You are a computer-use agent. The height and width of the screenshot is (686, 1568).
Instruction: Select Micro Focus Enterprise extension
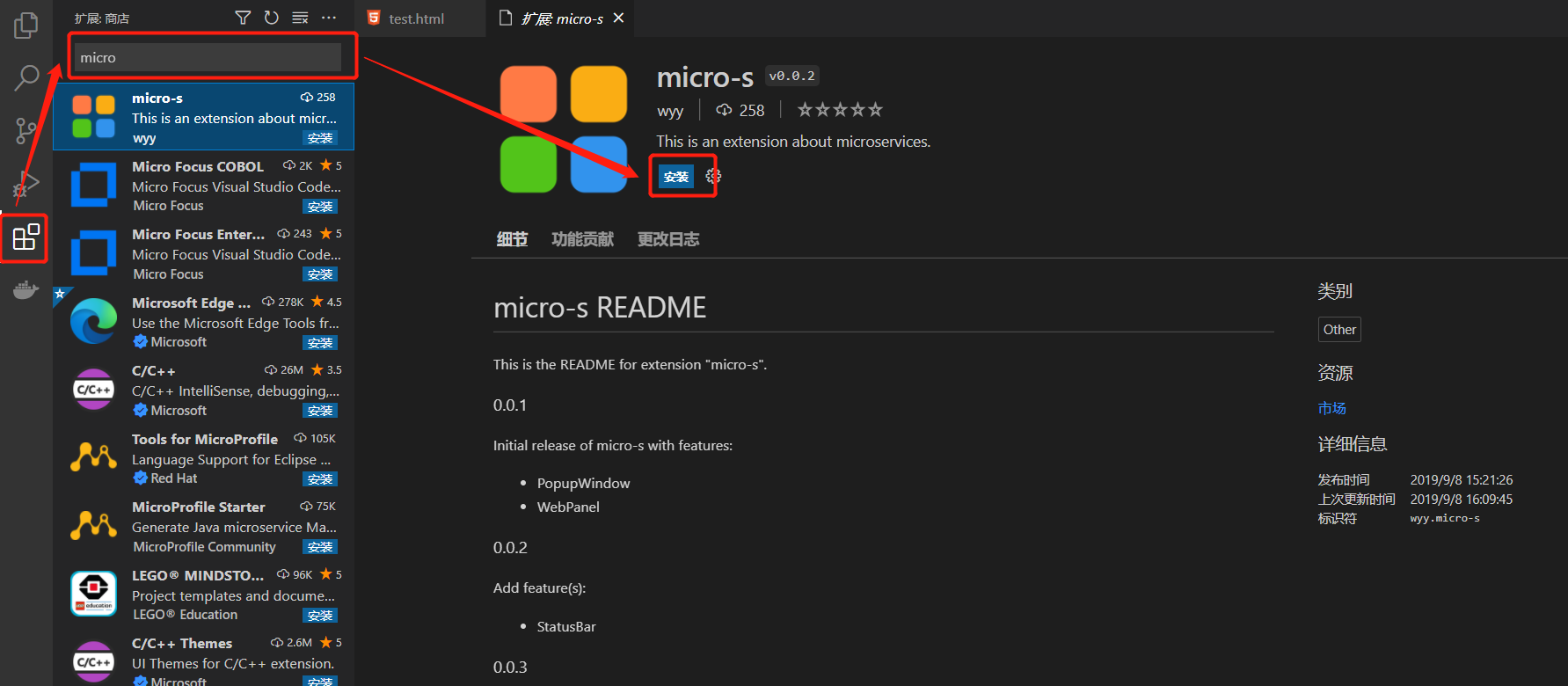(203, 253)
